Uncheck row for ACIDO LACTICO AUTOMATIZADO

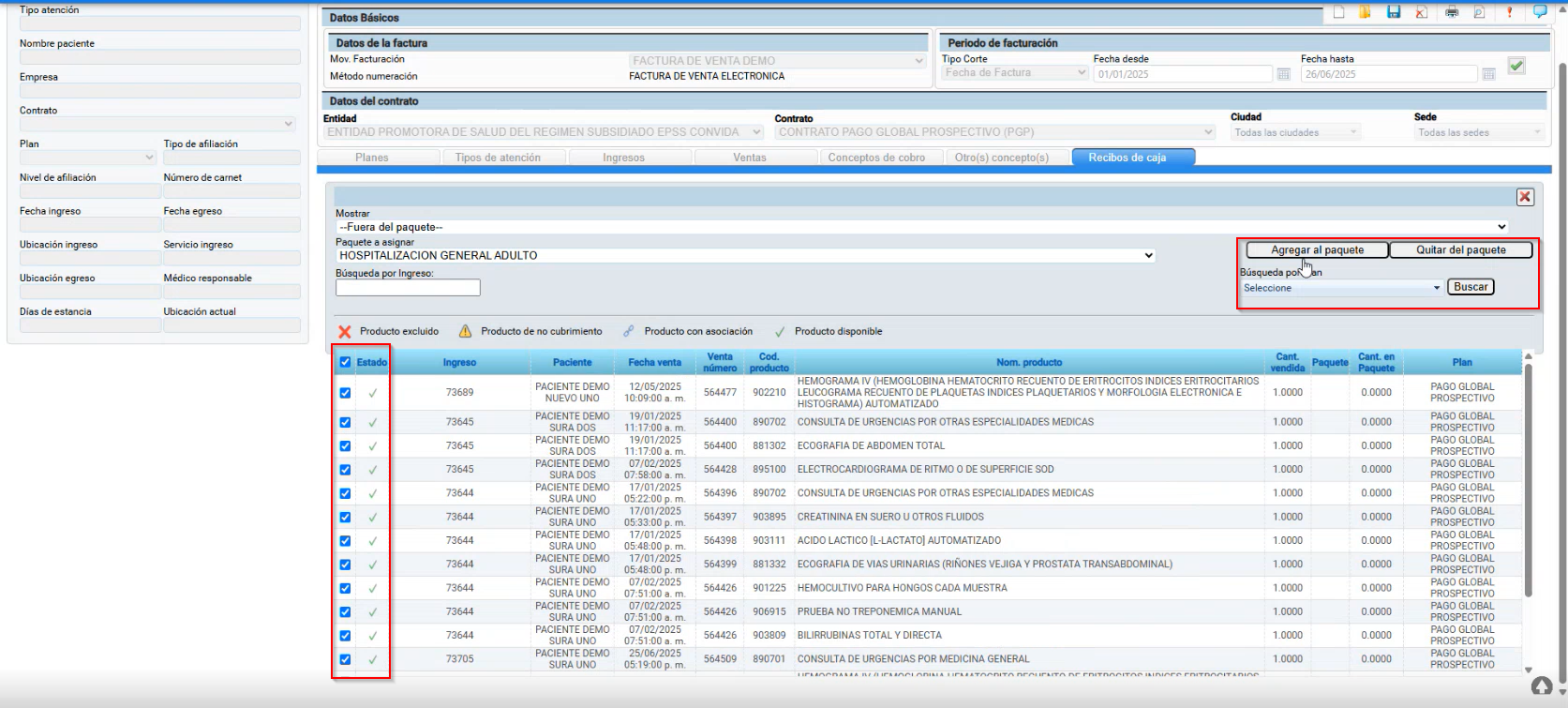click(346, 541)
